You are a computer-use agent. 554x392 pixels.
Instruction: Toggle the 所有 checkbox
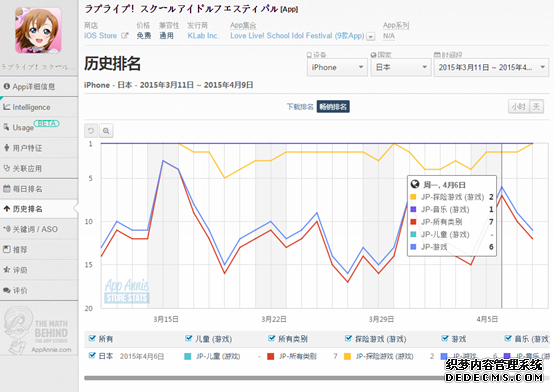pyautogui.click(x=92, y=338)
